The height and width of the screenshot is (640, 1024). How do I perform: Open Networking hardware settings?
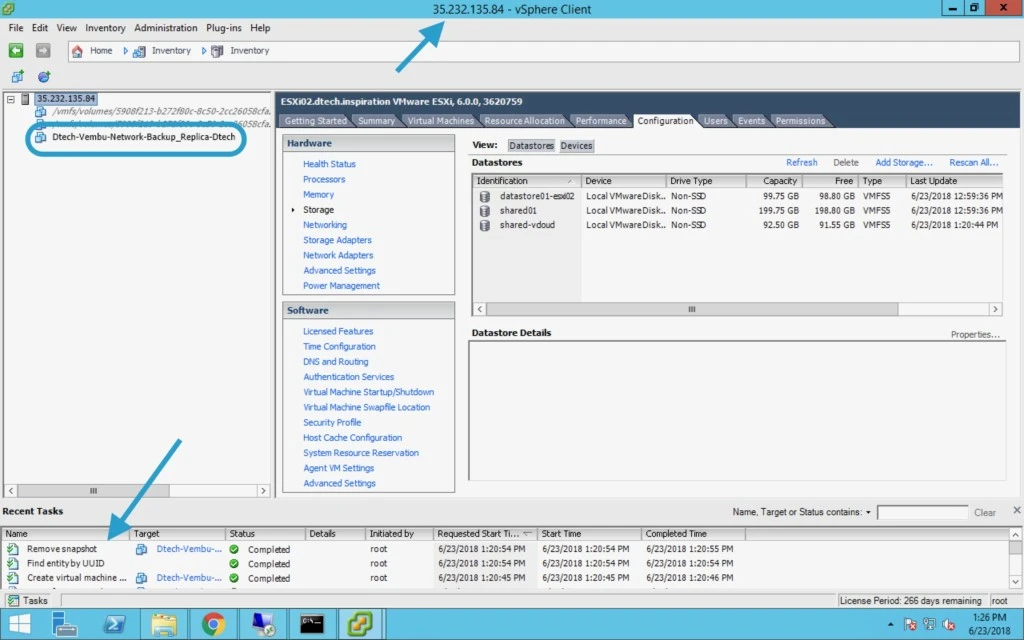pyautogui.click(x=325, y=225)
